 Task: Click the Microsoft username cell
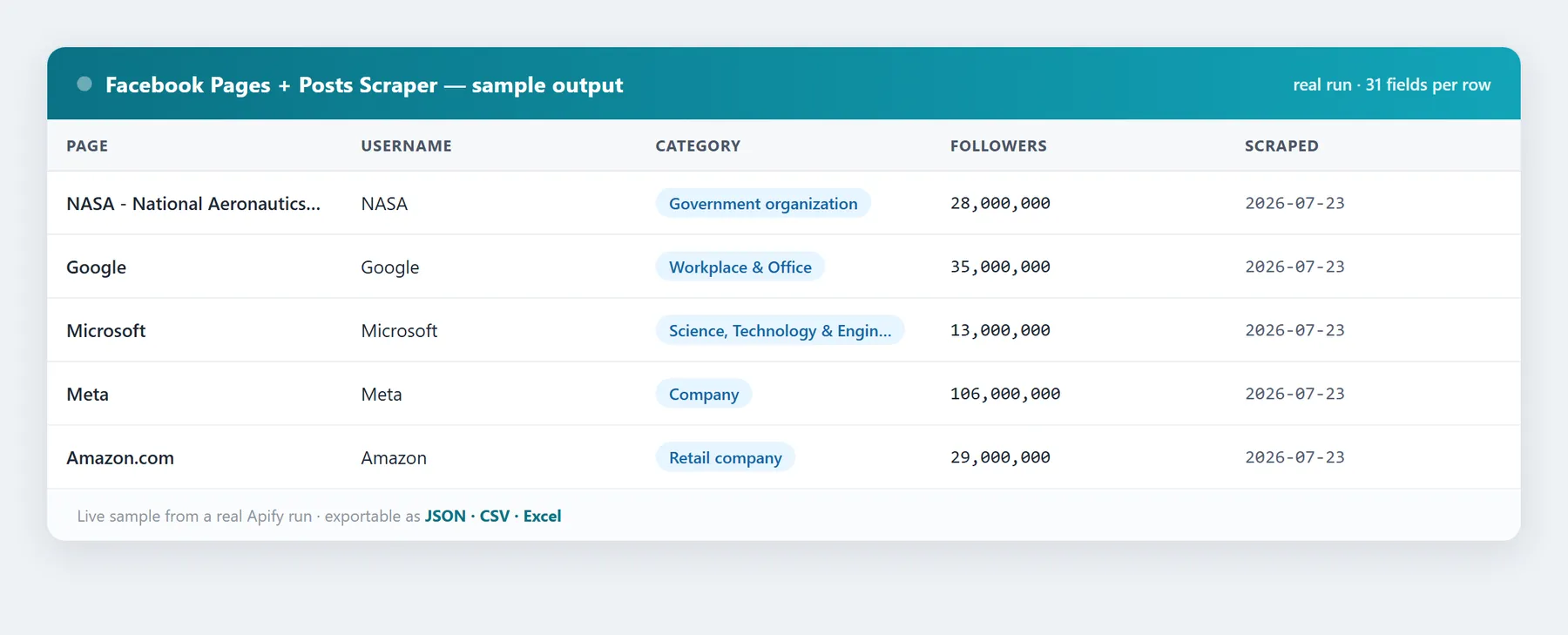point(399,330)
